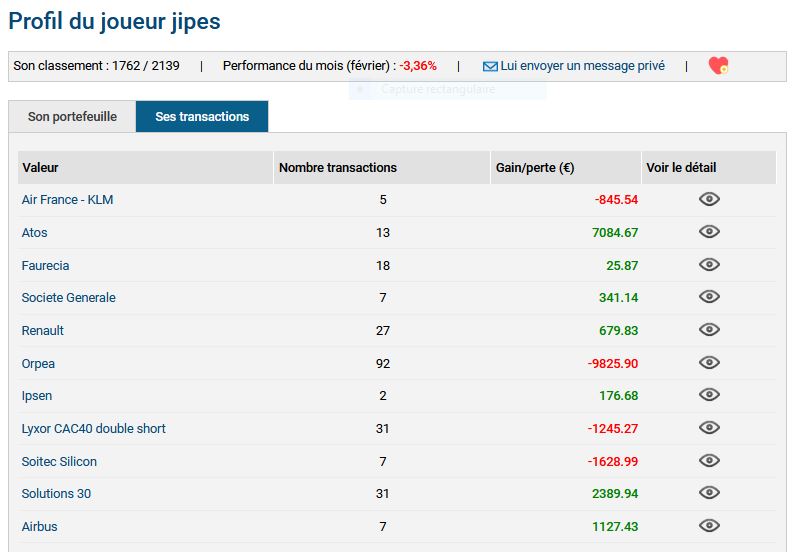Screen dimensions: 794x552
Task: Open Lui envoyer un message privé link
Action: pyautogui.click(x=582, y=66)
